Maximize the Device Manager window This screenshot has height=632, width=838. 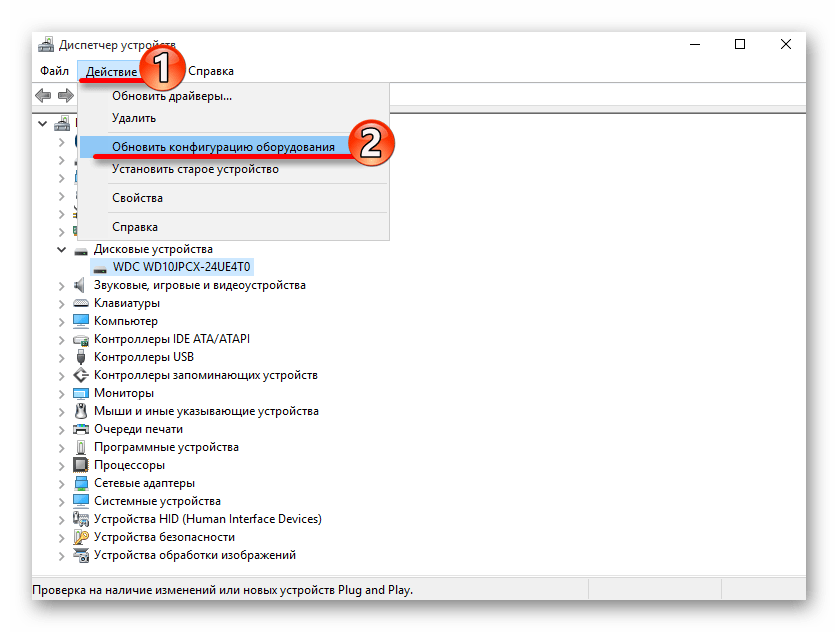click(x=740, y=44)
